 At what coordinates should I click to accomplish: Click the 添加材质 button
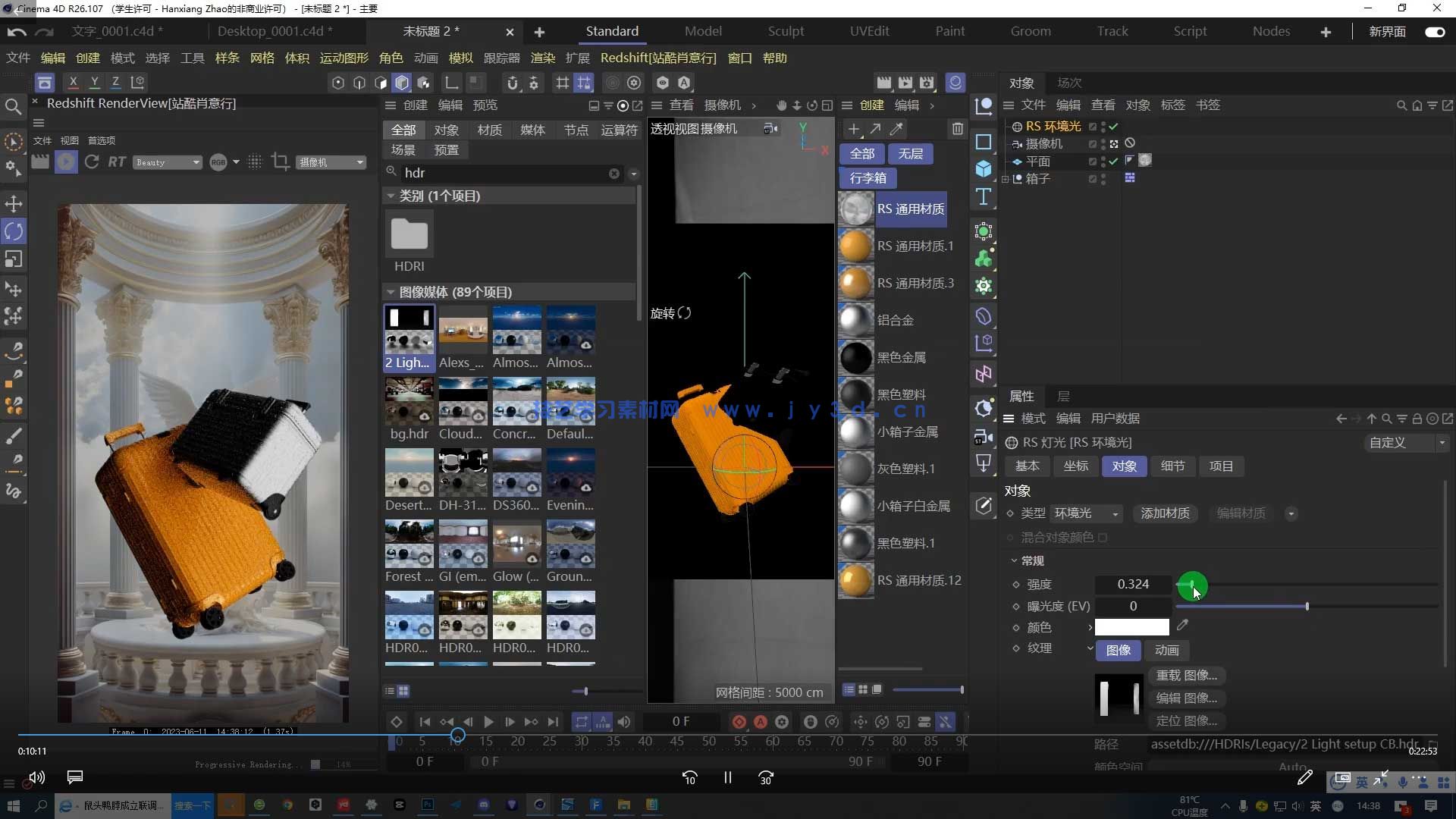coord(1165,513)
